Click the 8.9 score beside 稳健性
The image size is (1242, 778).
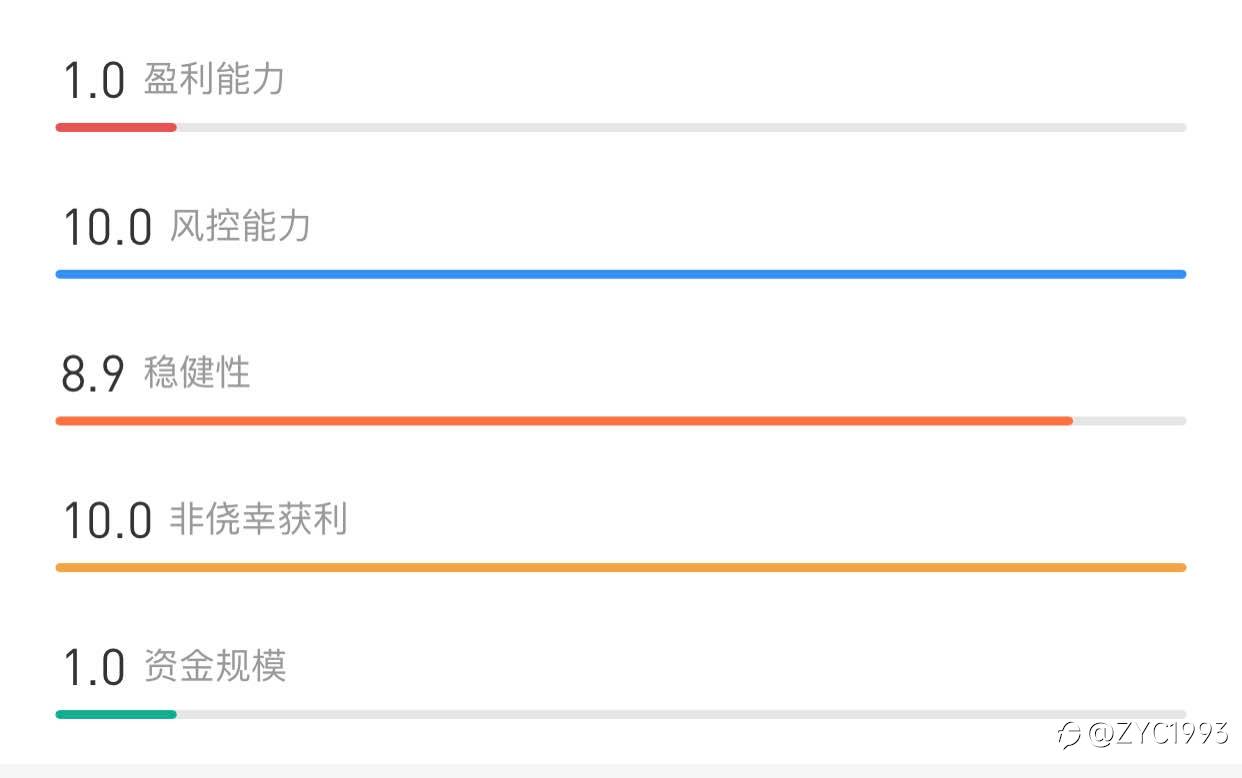[x=93, y=375]
